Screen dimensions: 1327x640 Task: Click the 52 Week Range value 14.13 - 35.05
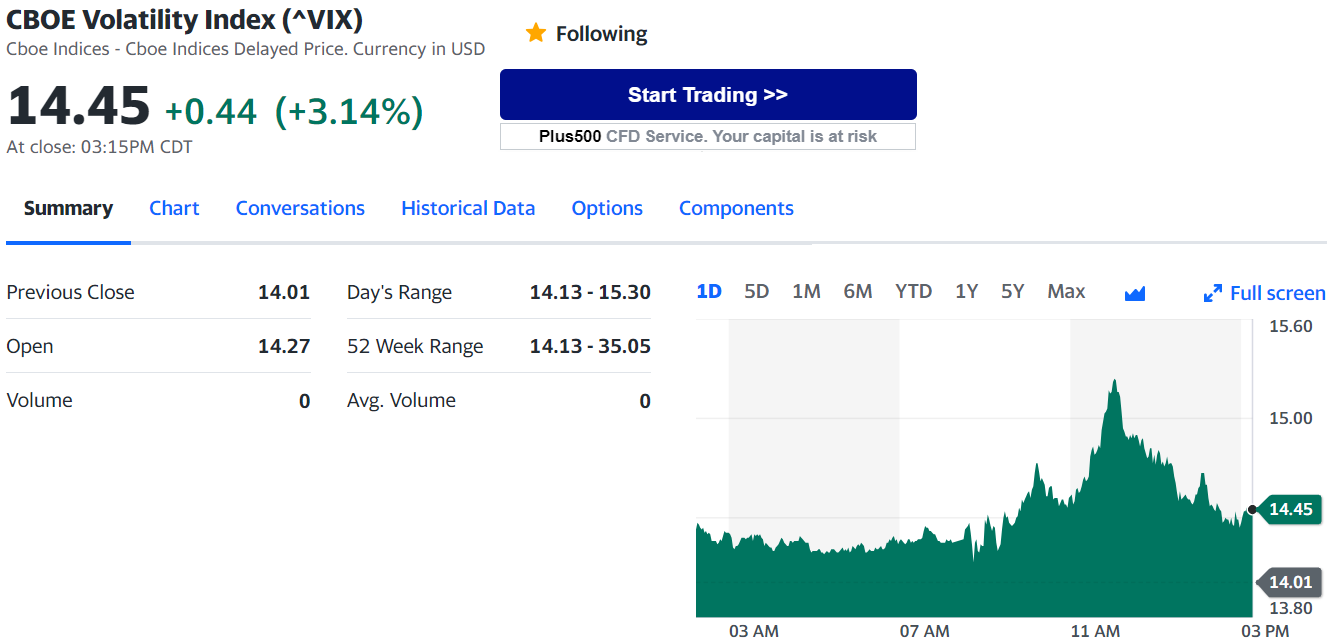(x=590, y=346)
